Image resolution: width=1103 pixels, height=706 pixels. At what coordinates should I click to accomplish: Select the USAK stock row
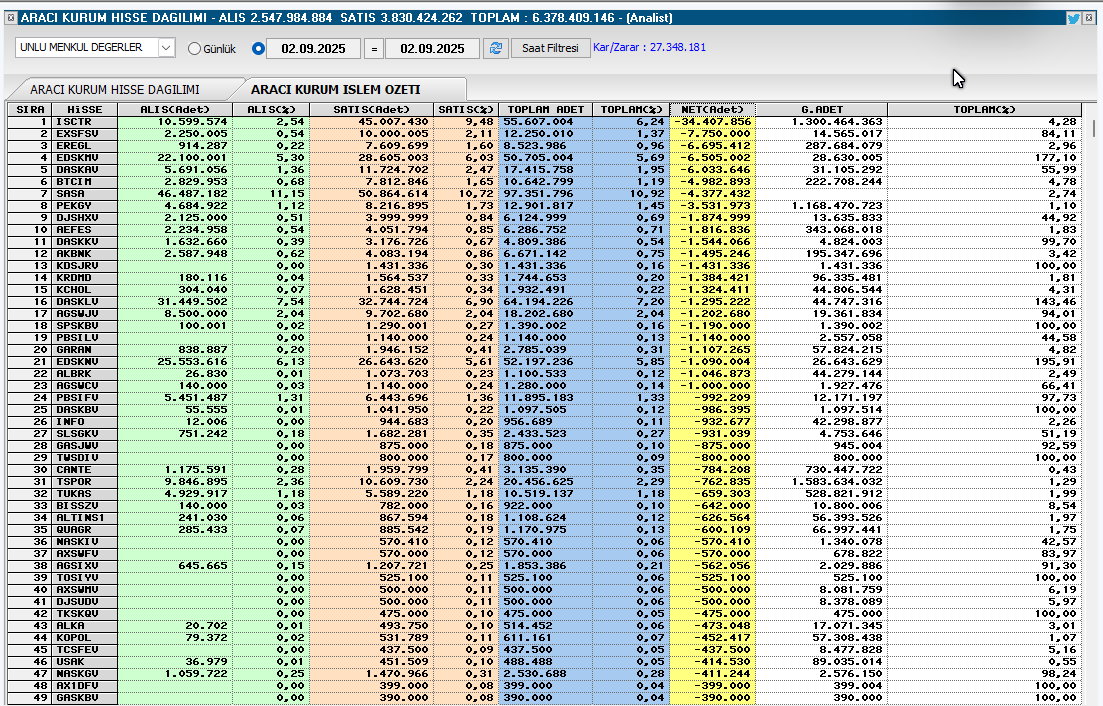tap(544, 662)
